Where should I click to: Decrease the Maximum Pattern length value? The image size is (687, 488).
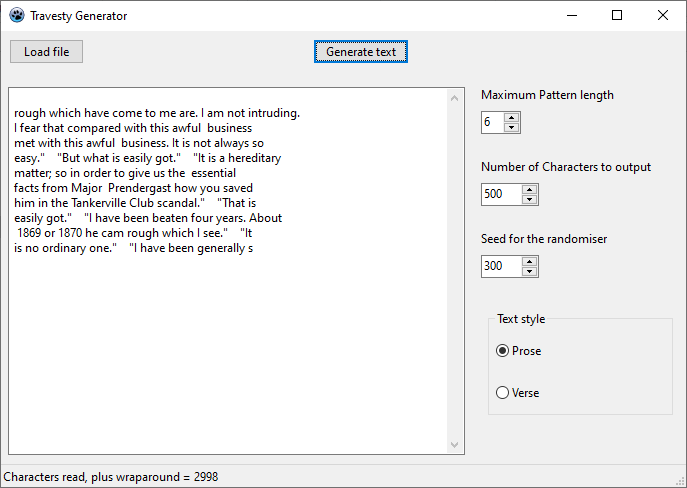[x=511, y=127]
